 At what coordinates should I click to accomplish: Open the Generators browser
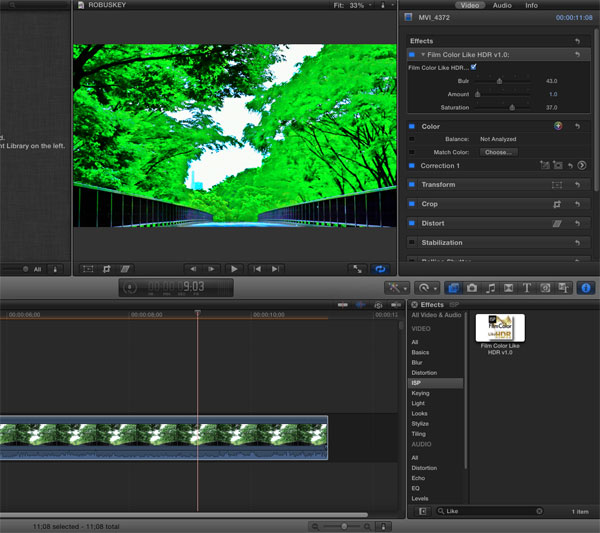coord(545,288)
